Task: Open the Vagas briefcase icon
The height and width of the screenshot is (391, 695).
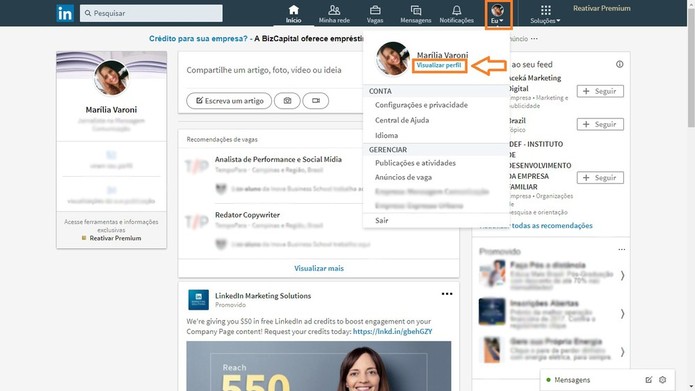Action: tap(375, 10)
